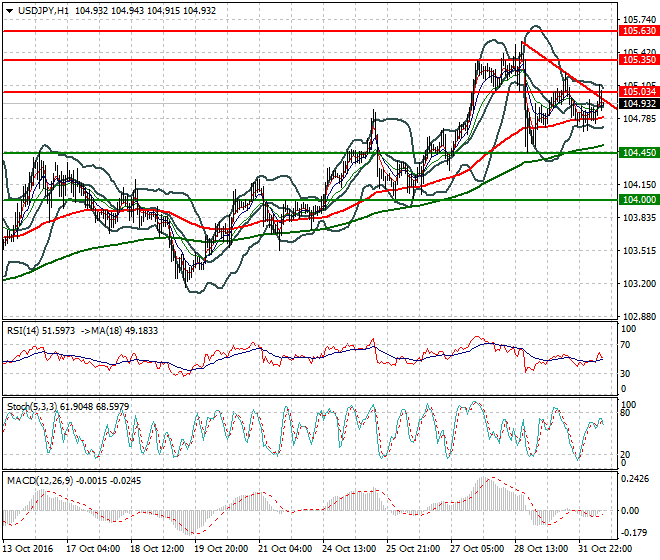Click the 105.350 resistance price label
660x560 pixels.
point(639,60)
